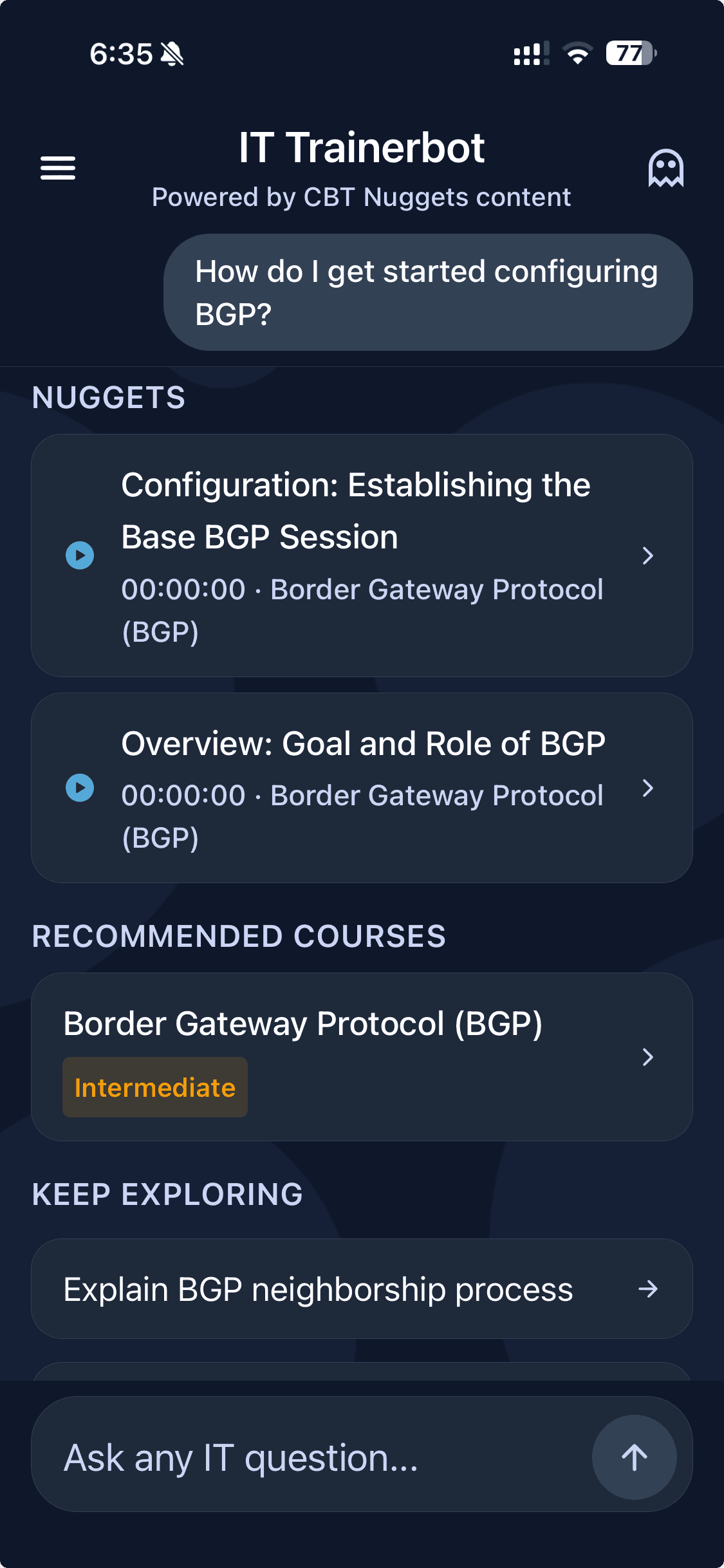
Task: Tap the user message about configuring BGP
Action: click(x=427, y=292)
